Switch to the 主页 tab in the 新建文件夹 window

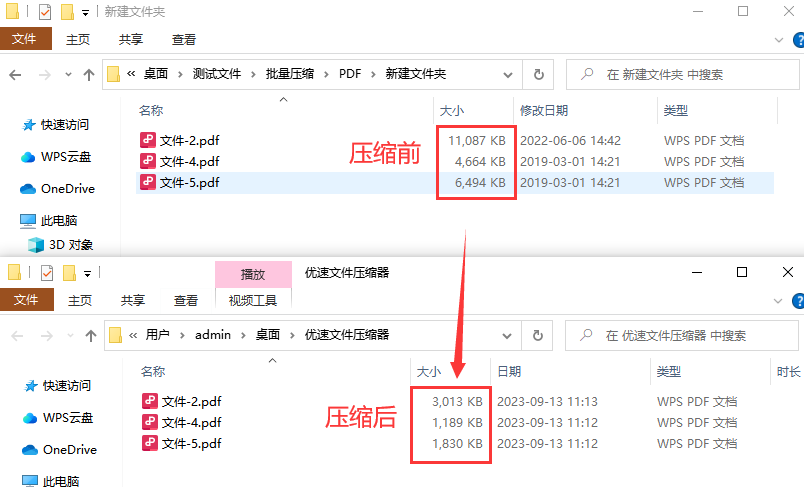coord(78,39)
